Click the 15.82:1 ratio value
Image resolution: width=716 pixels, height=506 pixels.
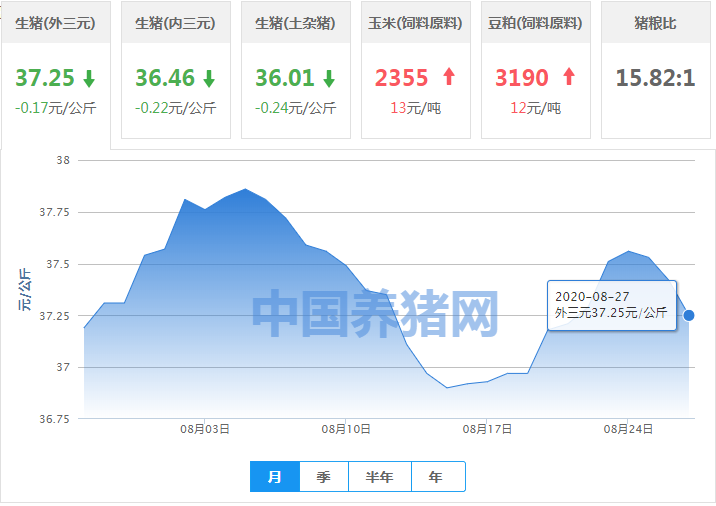(x=655, y=78)
